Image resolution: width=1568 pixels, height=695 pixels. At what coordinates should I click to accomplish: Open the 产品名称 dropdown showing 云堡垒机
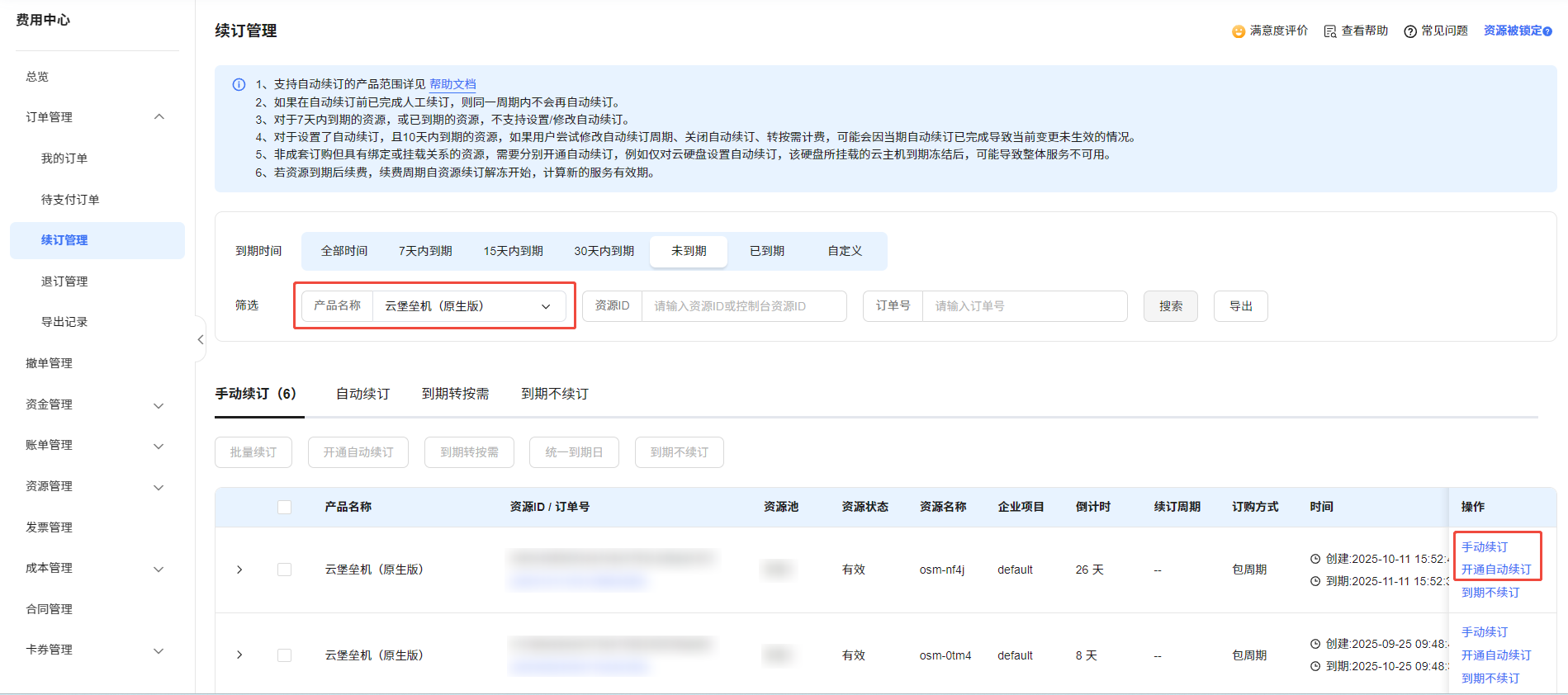click(x=468, y=306)
